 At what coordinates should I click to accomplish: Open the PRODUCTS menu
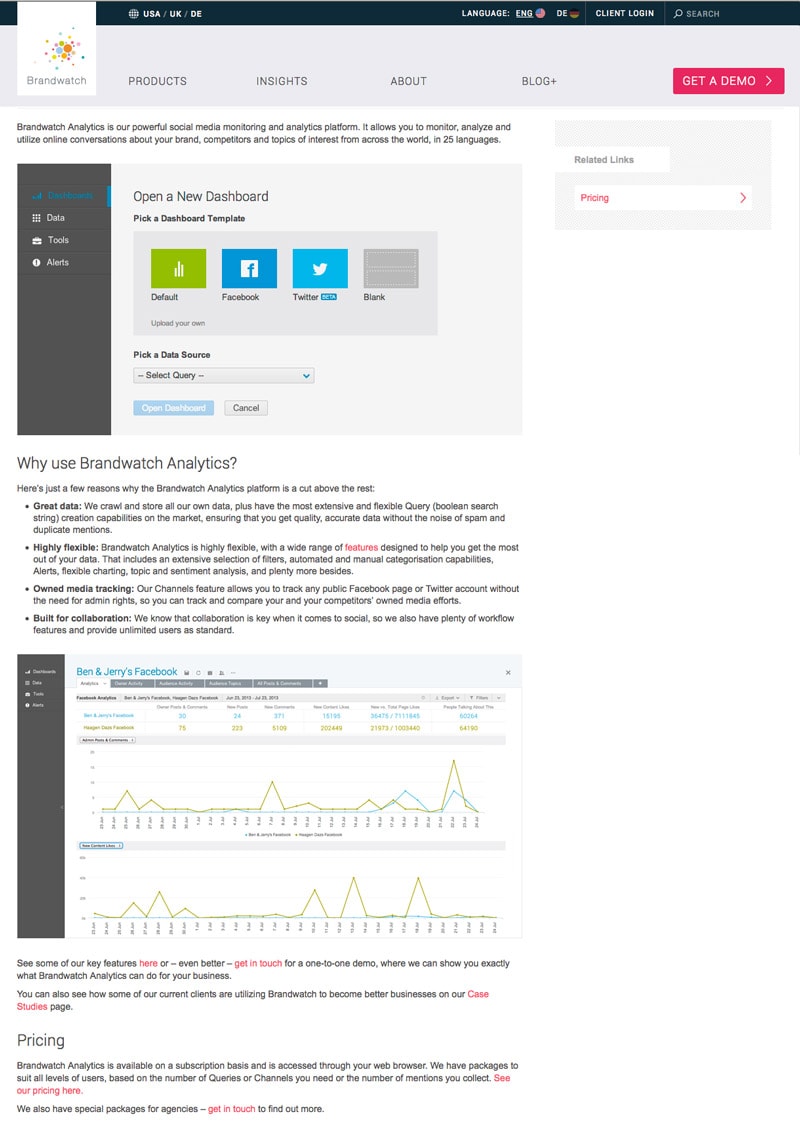click(x=157, y=81)
